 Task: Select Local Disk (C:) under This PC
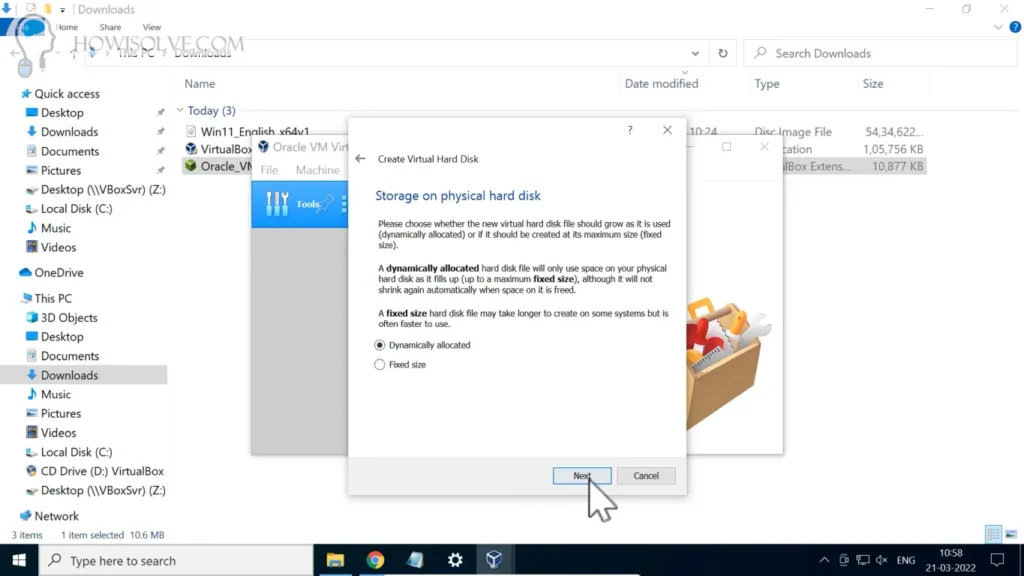(76, 452)
